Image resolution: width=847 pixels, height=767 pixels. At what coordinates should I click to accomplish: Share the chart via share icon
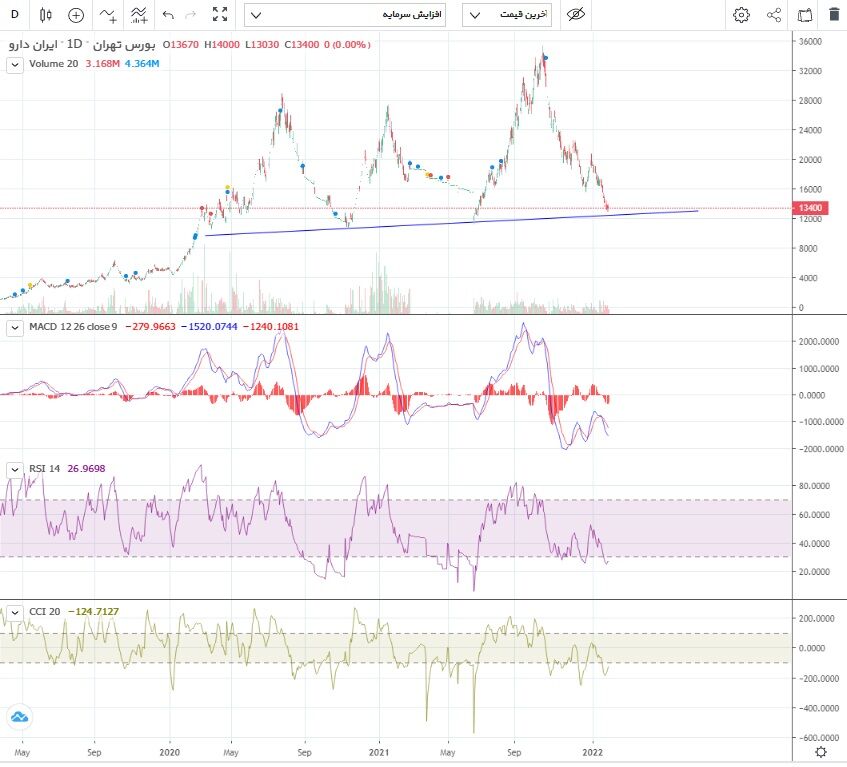773,15
